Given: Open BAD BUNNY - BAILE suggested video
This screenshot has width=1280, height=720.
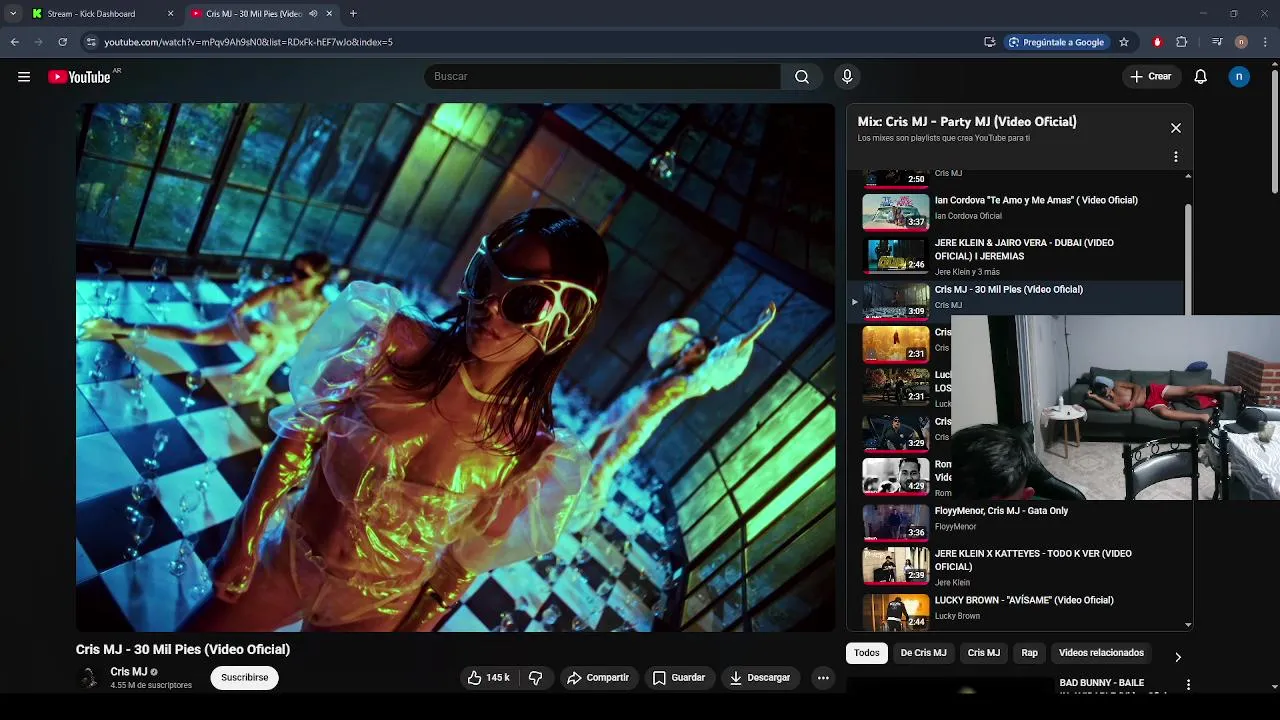Looking at the screenshot, I should [x=1102, y=683].
